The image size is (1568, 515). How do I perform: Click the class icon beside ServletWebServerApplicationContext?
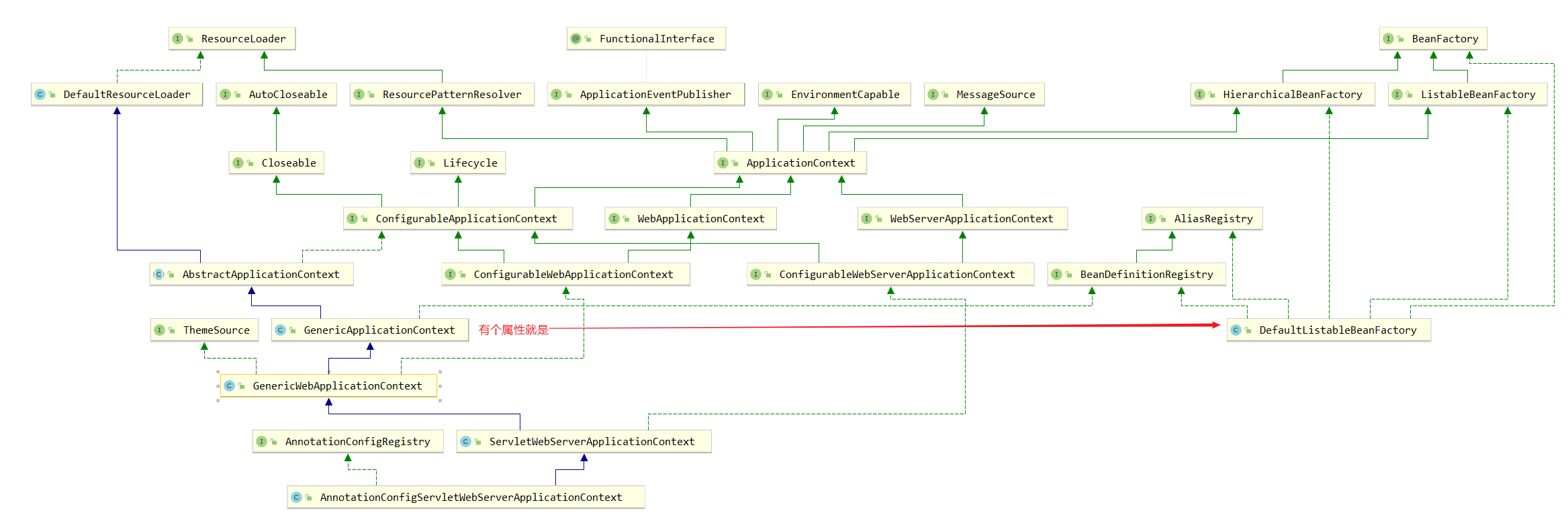pos(465,442)
